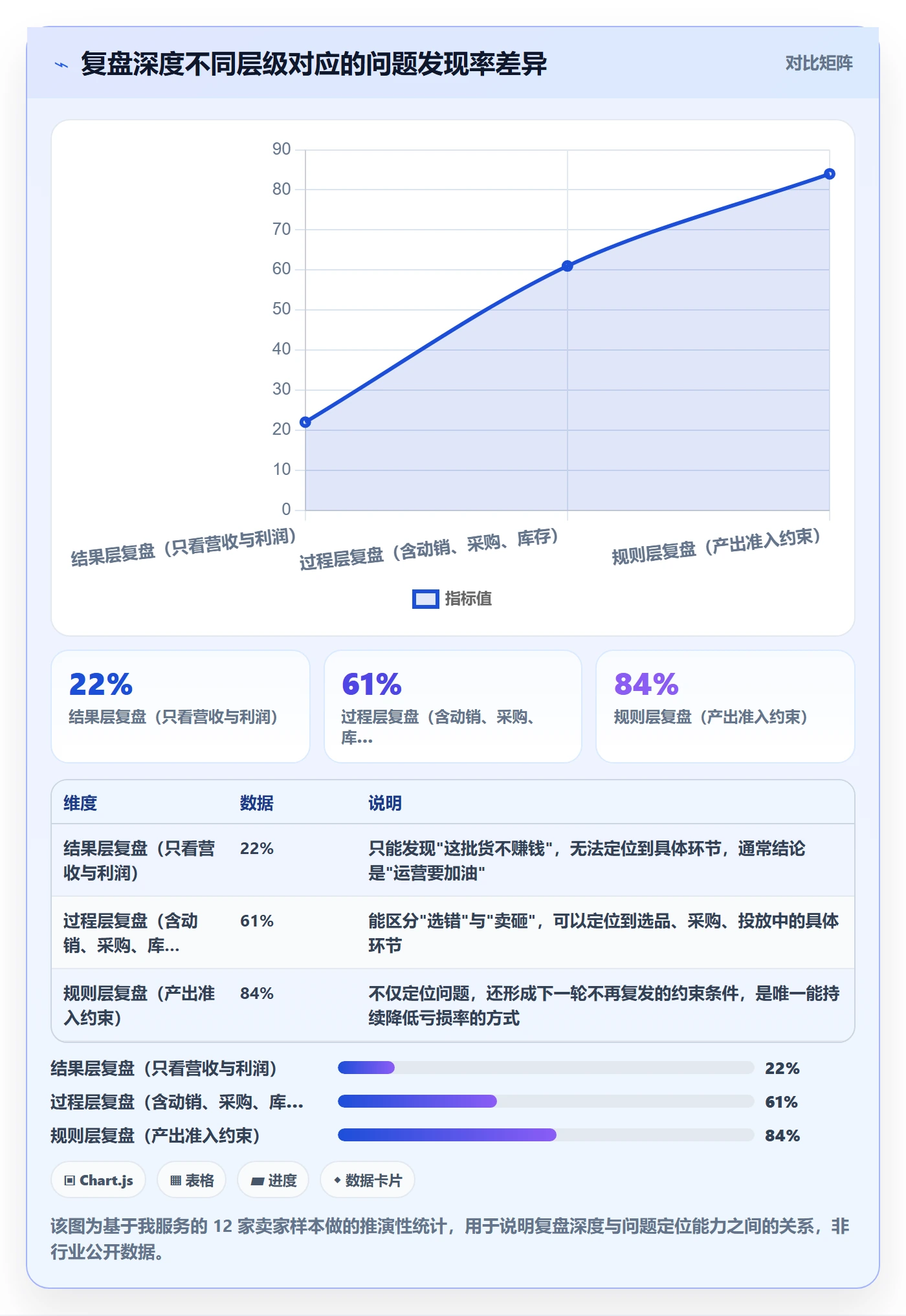Viewport: 906px width, 1316px height.
Task: Click the 过程层复盘 progress bar at 61%
Action: point(546,1101)
